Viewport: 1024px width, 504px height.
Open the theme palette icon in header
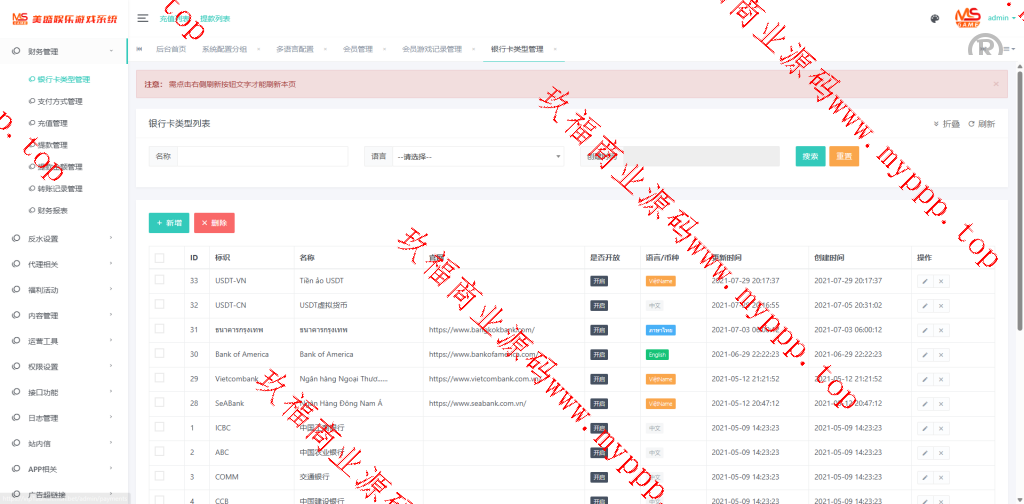tap(934, 18)
